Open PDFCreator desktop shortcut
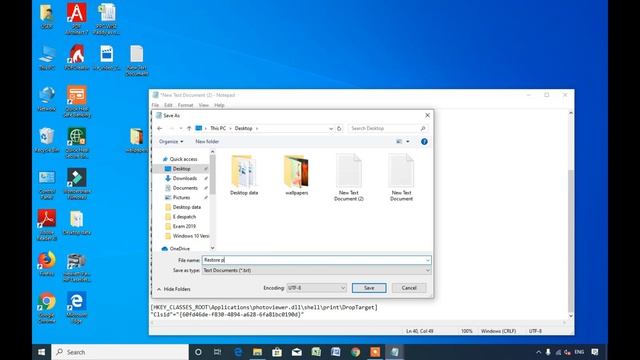The width and height of the screenshot is (640, 360). (77, 58)
